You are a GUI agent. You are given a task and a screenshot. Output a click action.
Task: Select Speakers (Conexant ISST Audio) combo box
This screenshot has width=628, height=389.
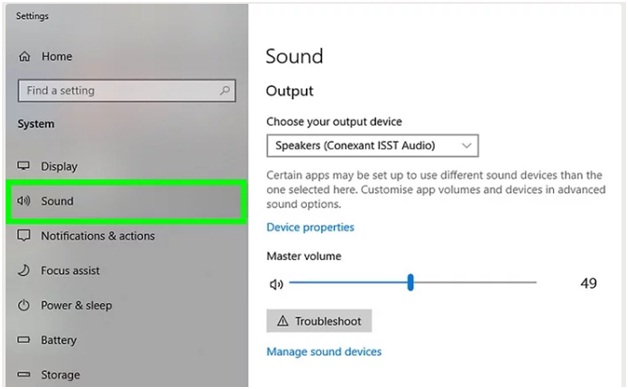[372, 145]
